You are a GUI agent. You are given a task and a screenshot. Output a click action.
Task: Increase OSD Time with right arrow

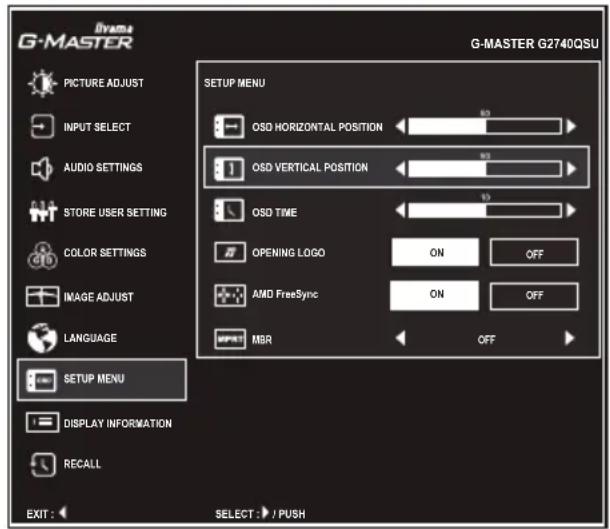(571, 210)
